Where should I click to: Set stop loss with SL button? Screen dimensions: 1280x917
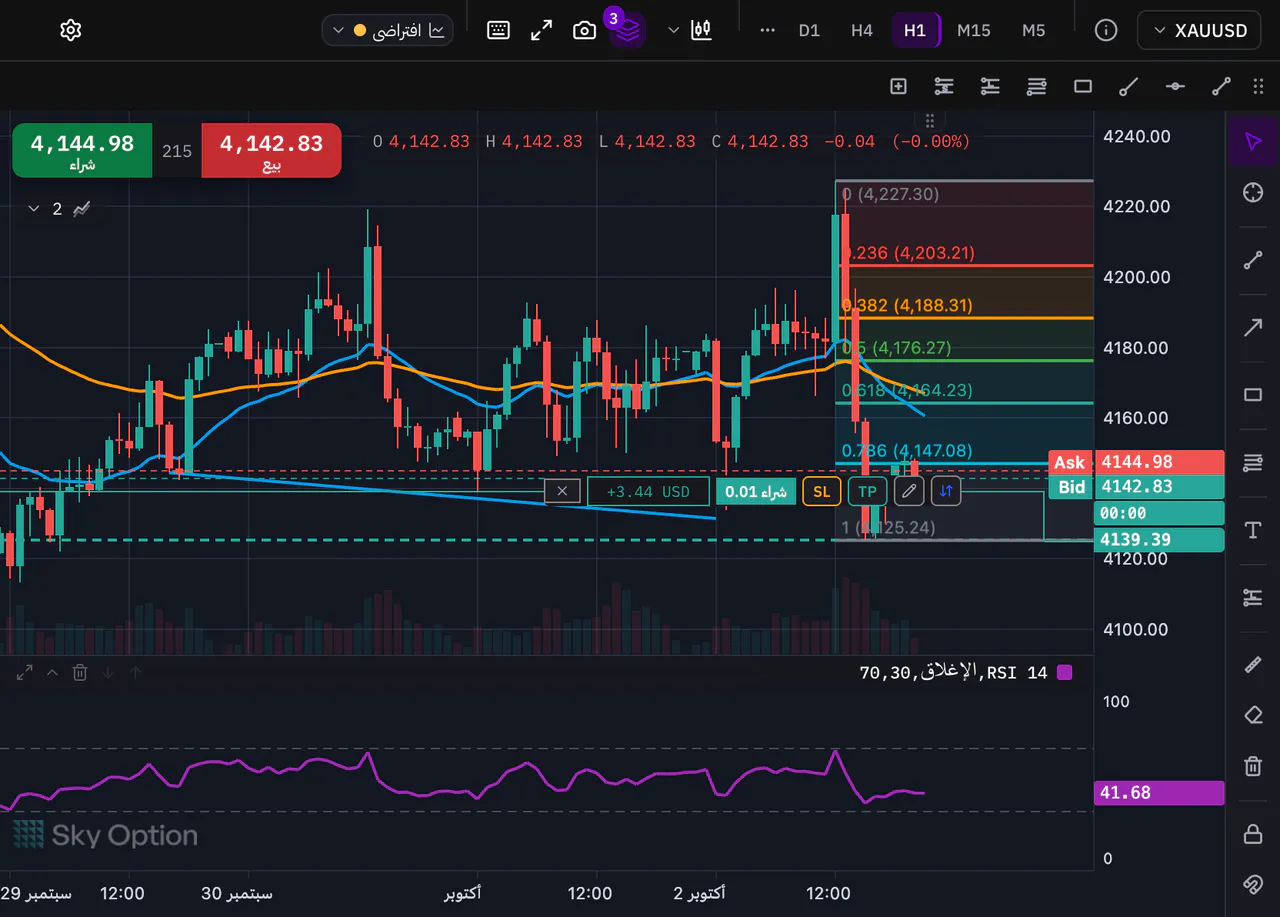coord(821,491)
